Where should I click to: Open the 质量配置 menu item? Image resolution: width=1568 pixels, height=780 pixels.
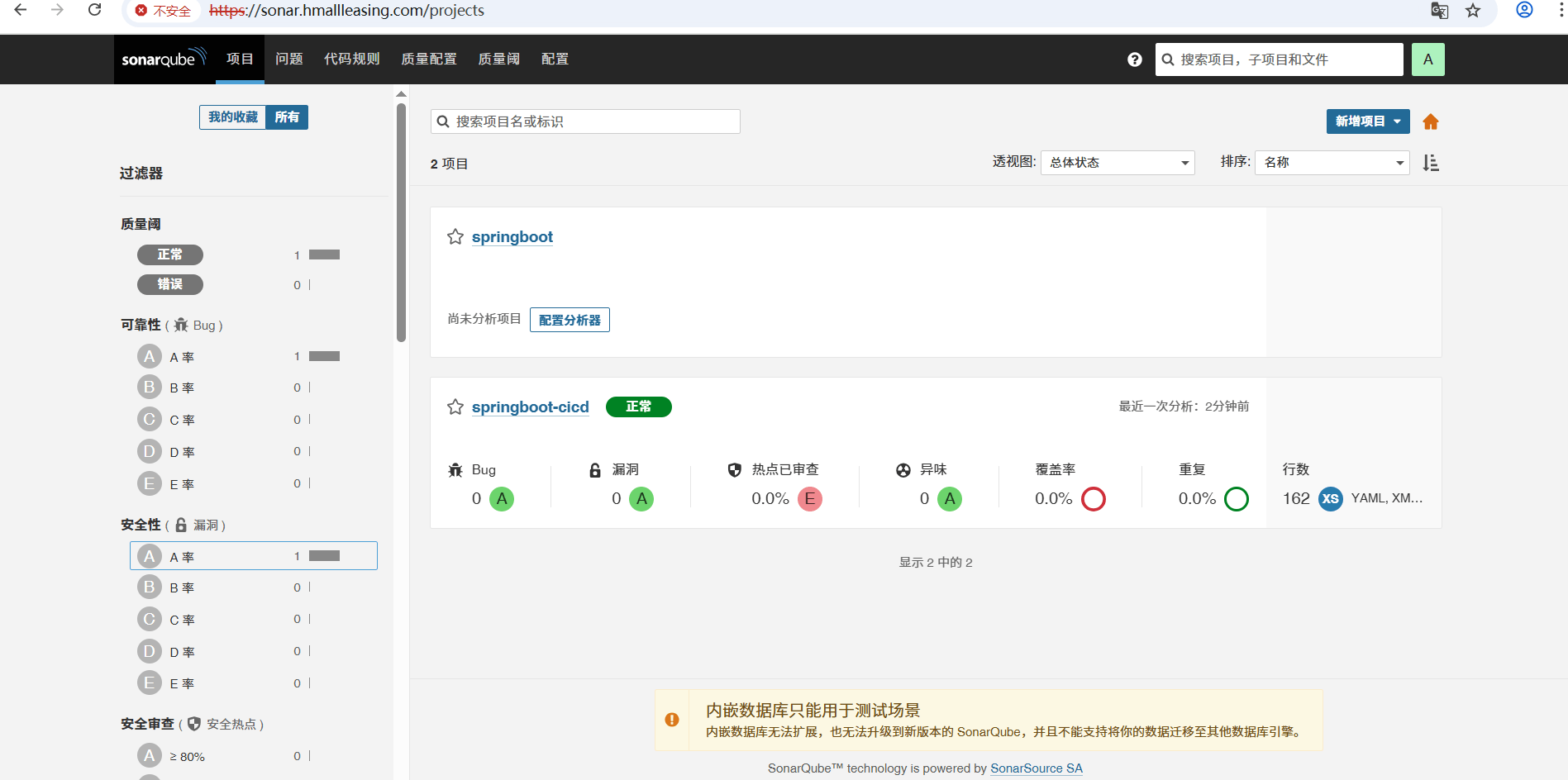[428, 59]
